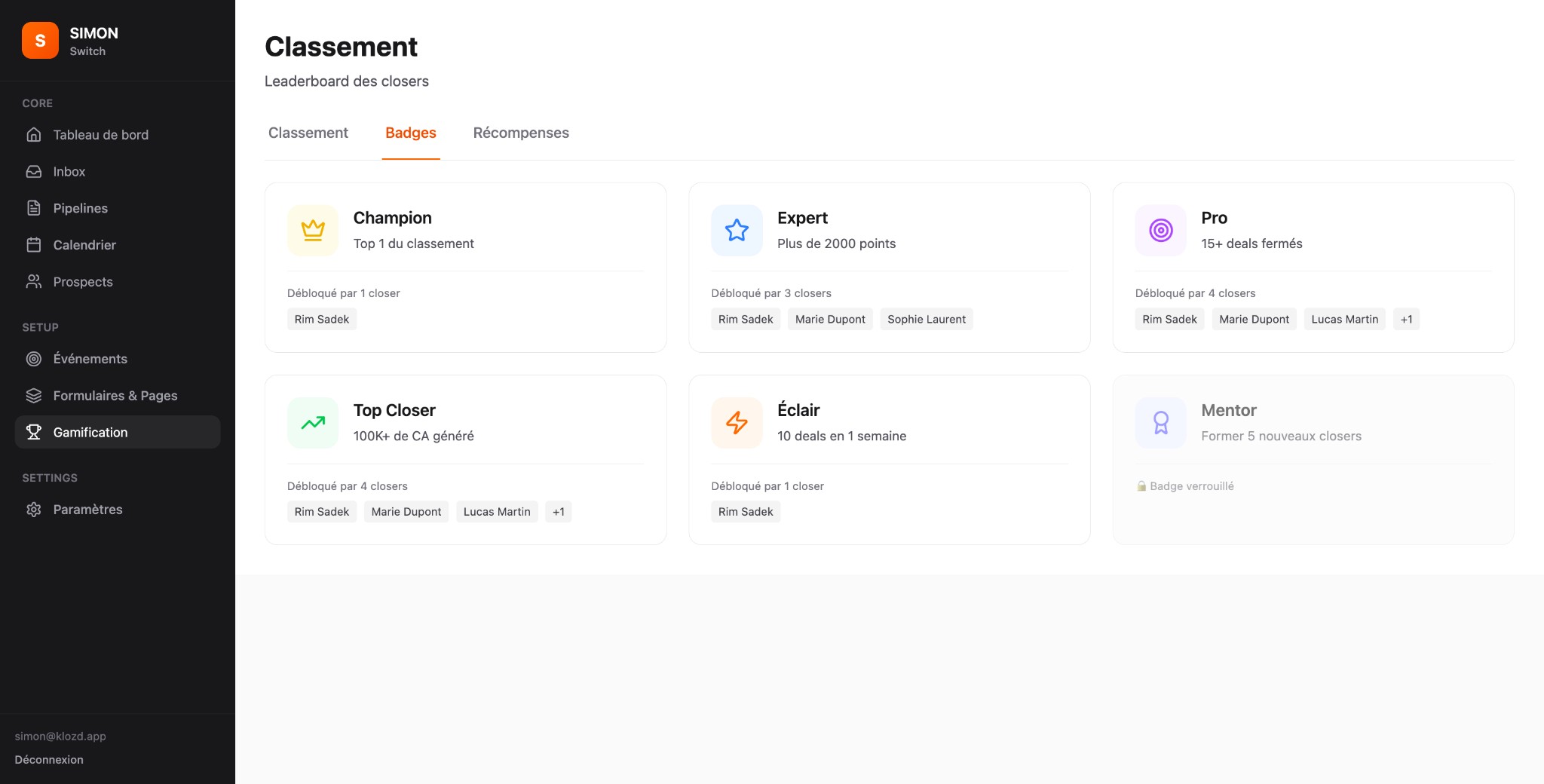Select the Rim Sadek chip under Champion
Image resolution: width=1544 pixels, height=784 pixels.
322,319
